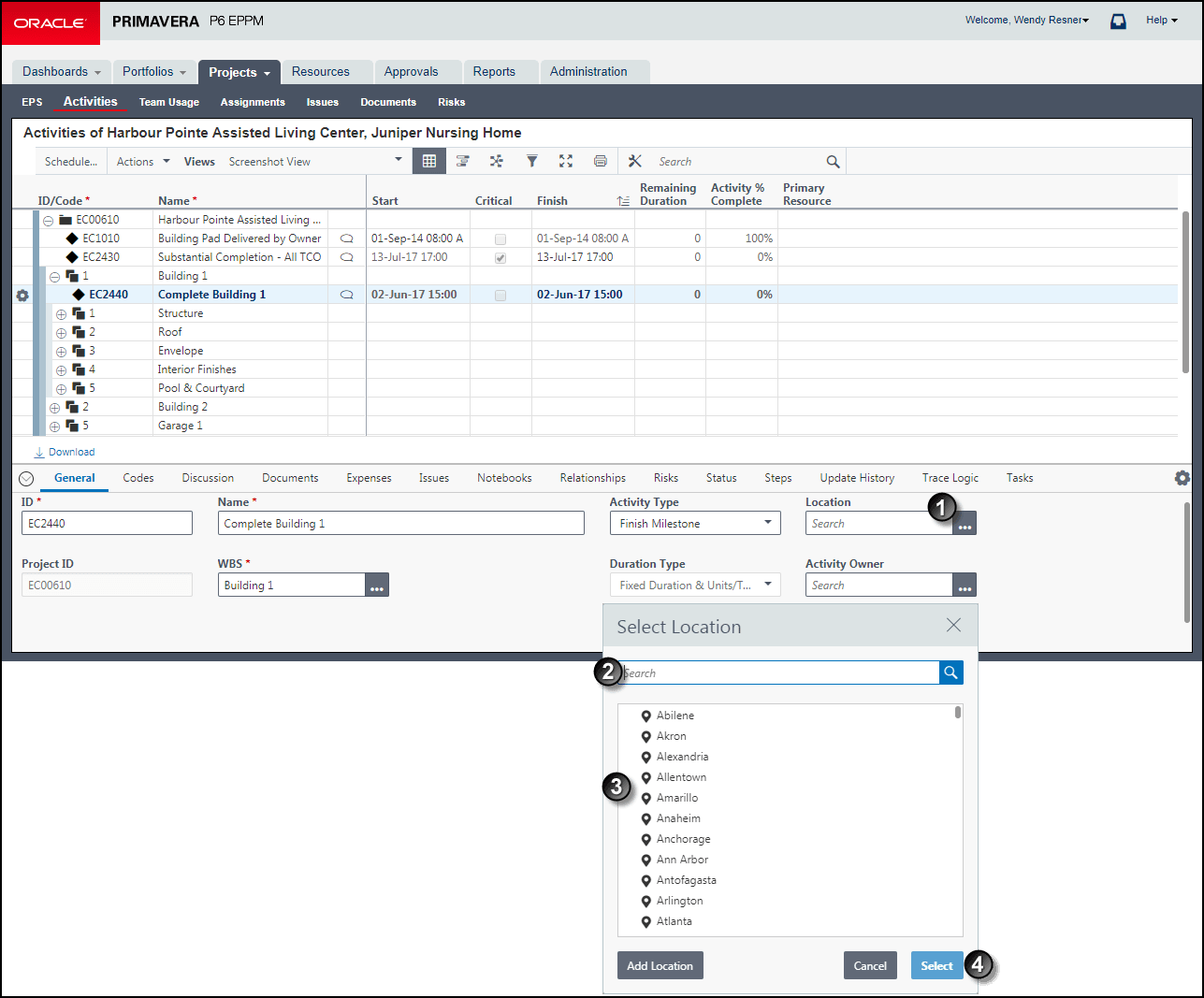Viewport: 1204px width, 998px height.
Task: Click the Schedule... button
Action: tap(71, 162)
